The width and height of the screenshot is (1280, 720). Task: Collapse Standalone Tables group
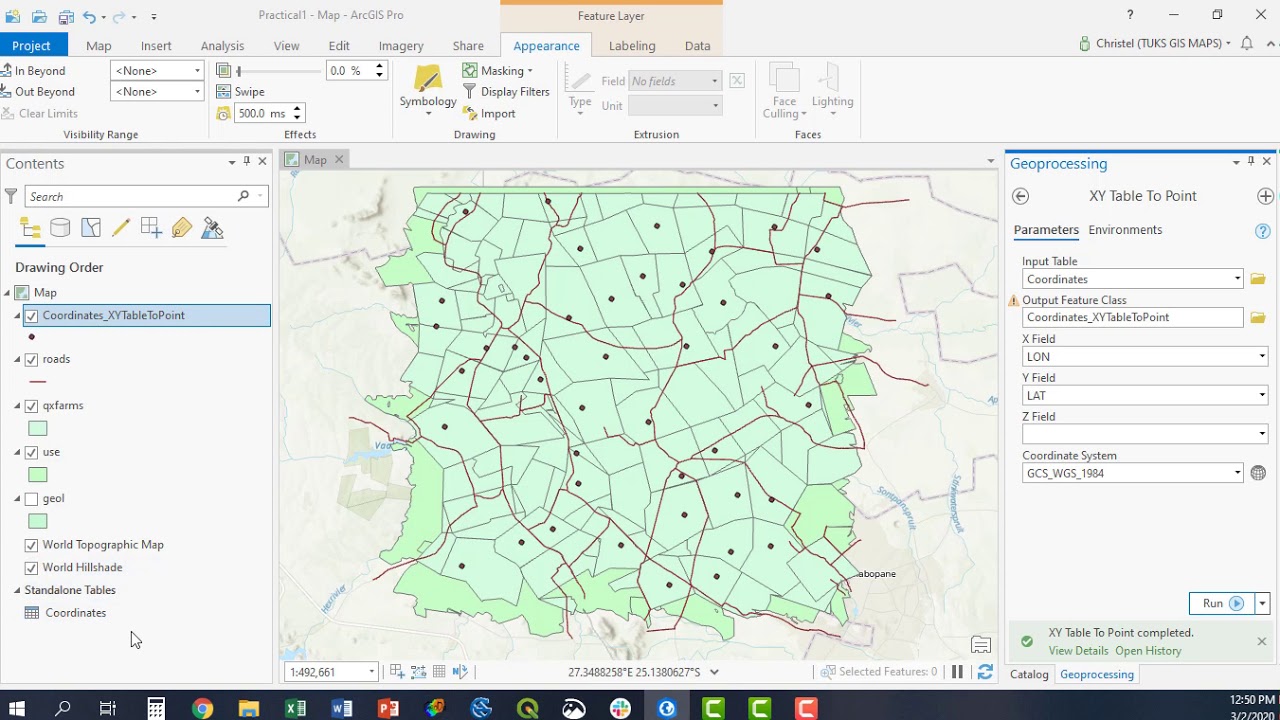coord(17,590)
